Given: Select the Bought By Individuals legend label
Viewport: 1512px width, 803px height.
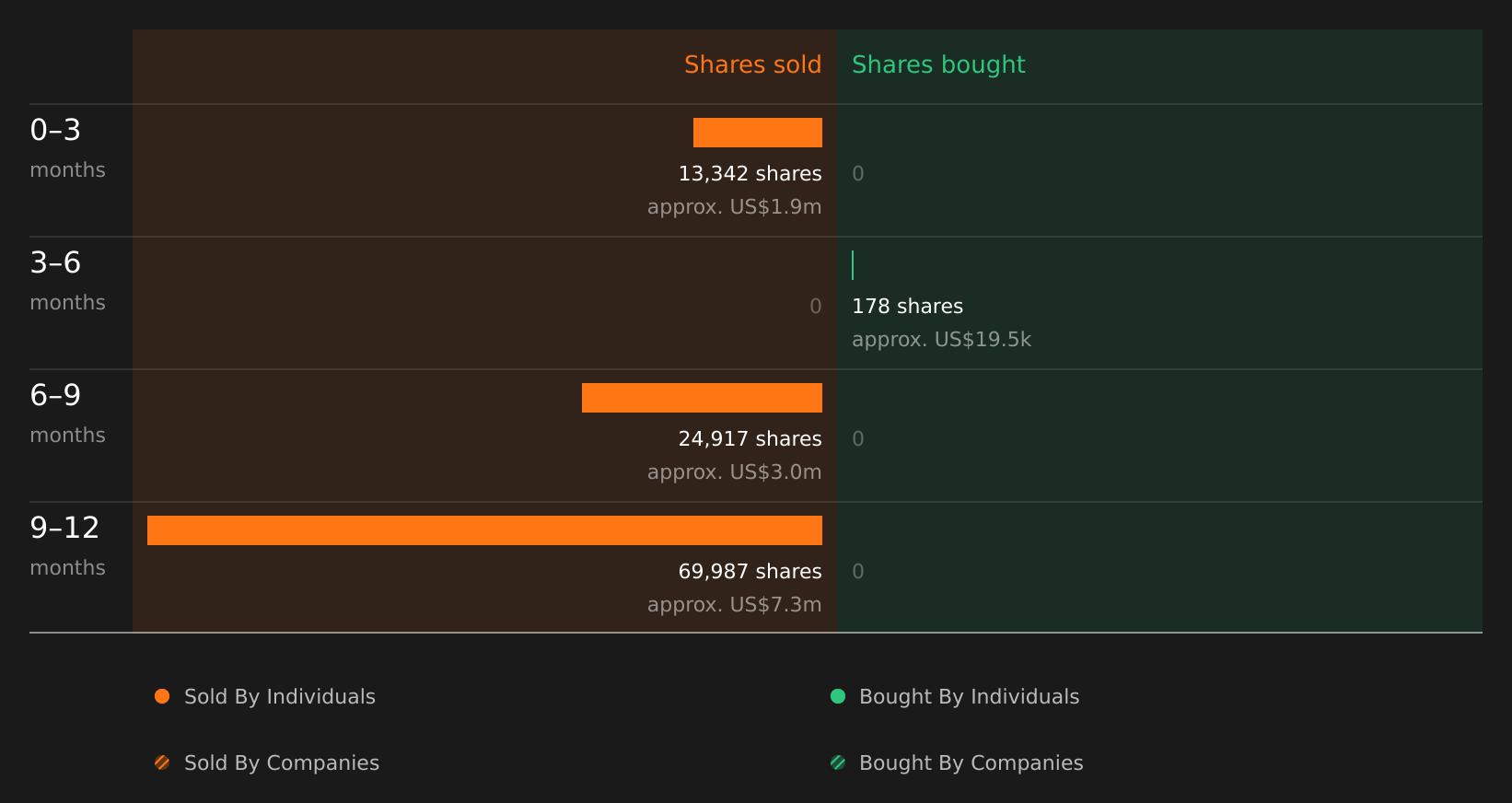Looking at the screenshot, I should [x=969, y=697].
